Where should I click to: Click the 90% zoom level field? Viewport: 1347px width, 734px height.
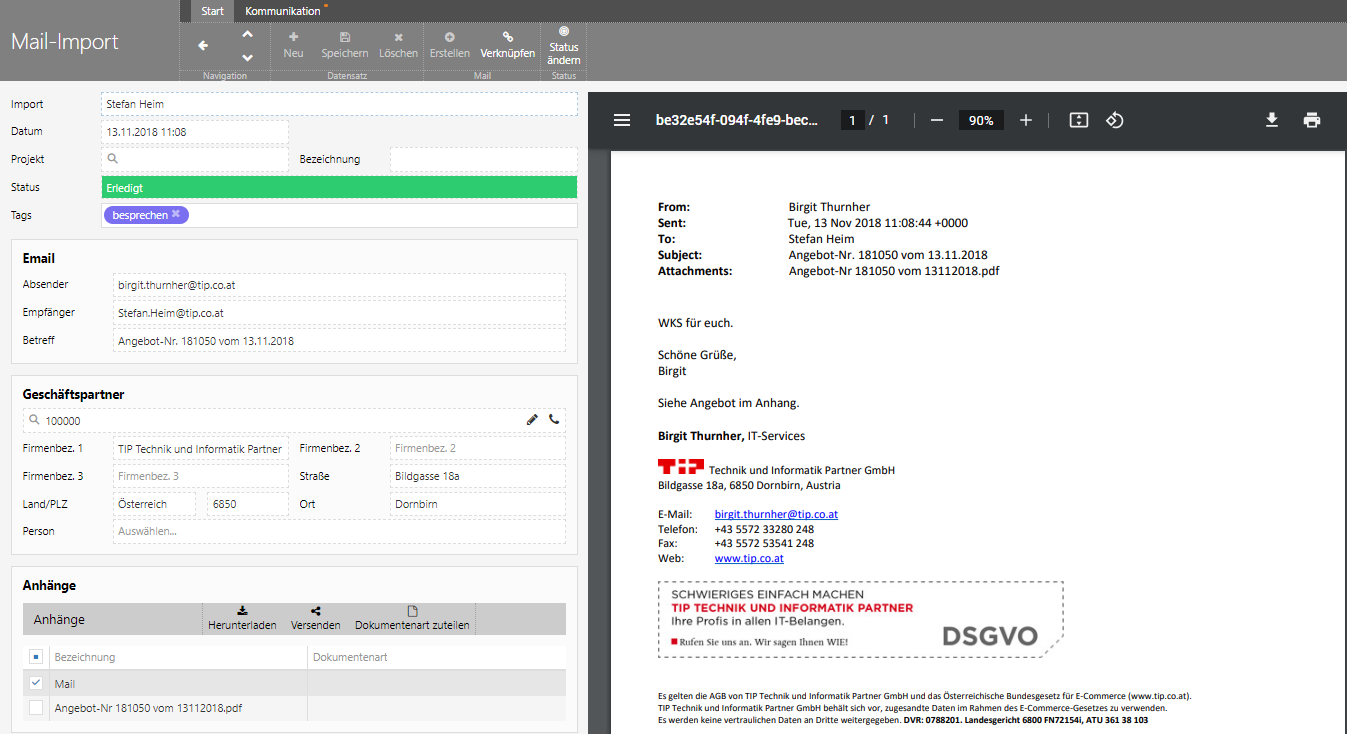tap(981, 120)
